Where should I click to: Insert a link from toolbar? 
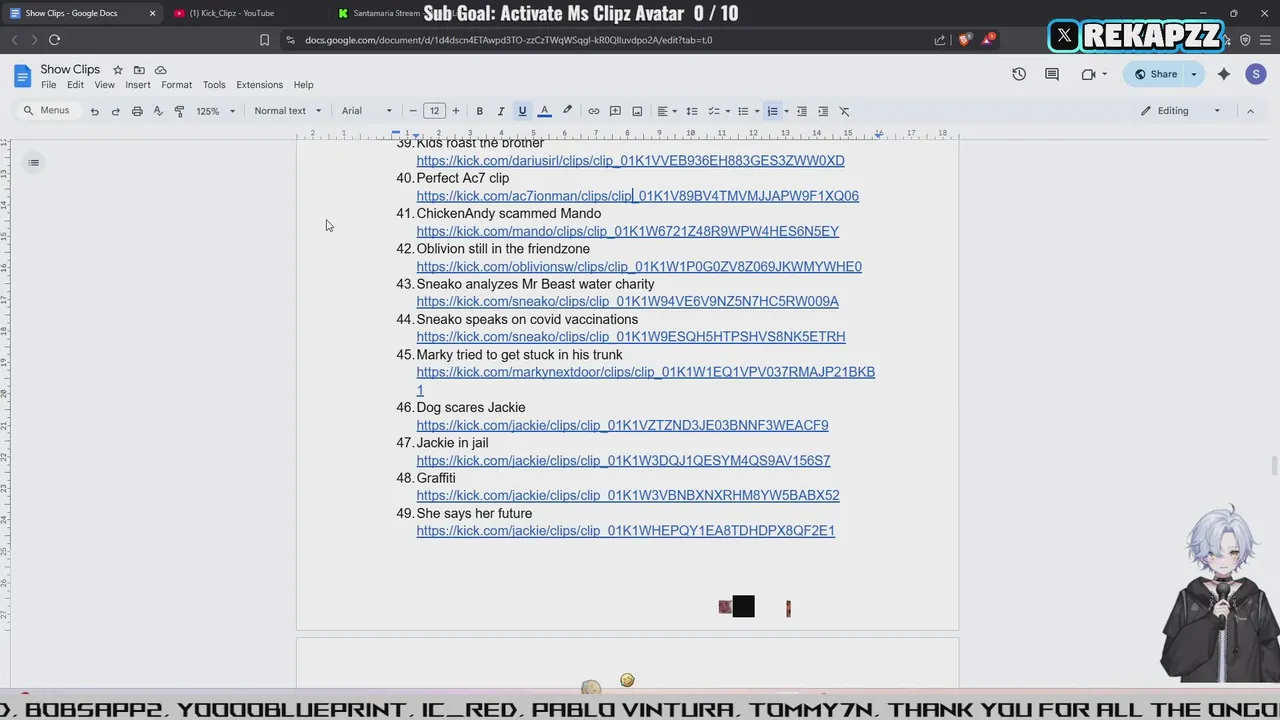click(x=594, y=111)
